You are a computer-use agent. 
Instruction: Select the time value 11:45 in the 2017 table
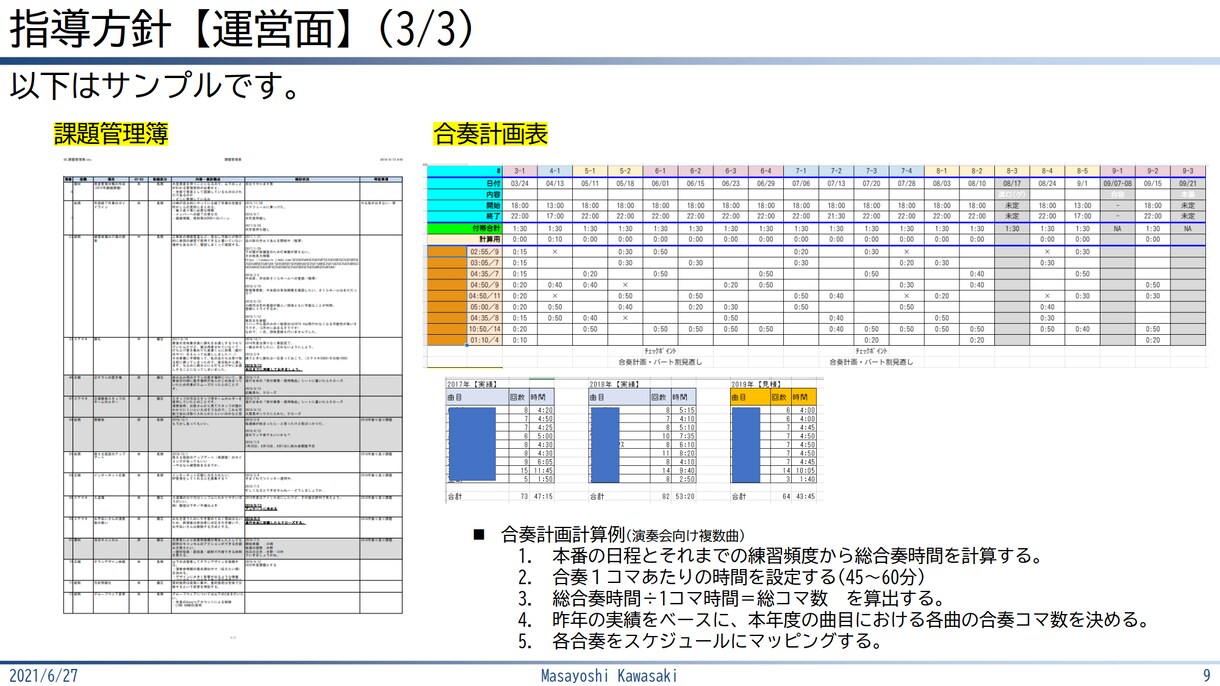542,470
